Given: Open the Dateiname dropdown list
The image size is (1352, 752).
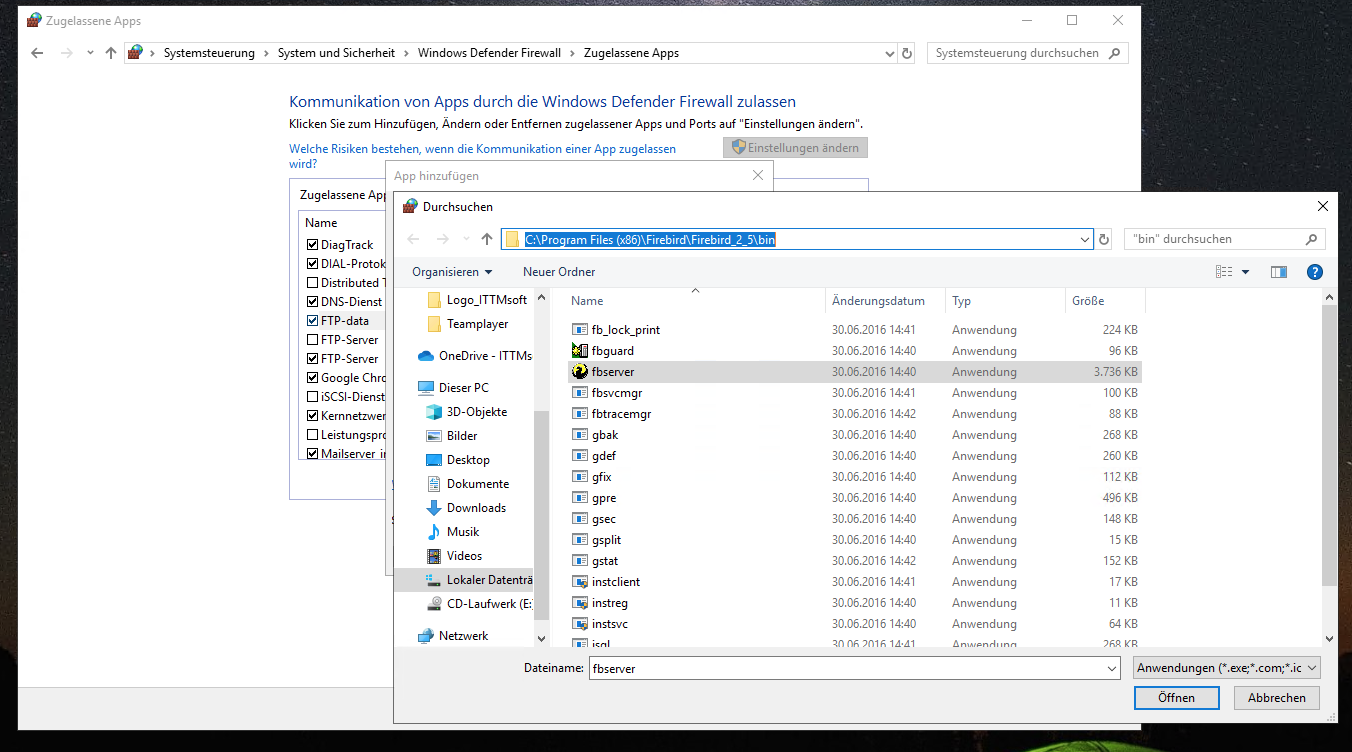Looking at the screenshot, I should point(1111,668).
